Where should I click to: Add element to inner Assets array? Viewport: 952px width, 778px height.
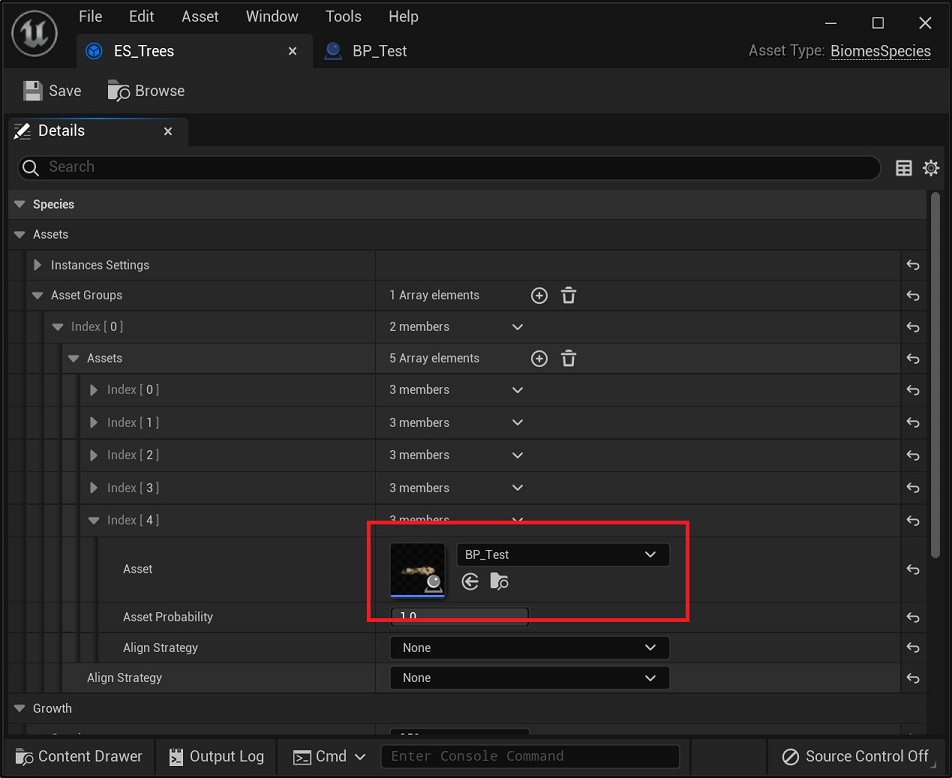(539, 359)
